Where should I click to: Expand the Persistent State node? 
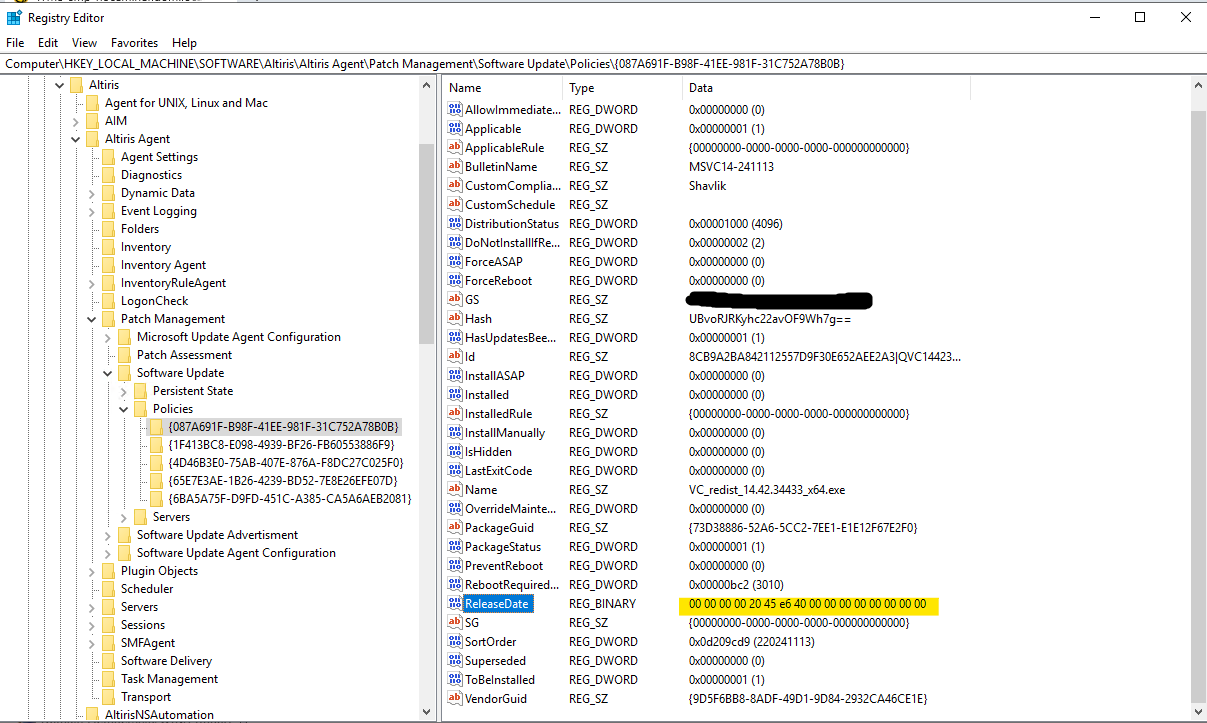[124, 391]
